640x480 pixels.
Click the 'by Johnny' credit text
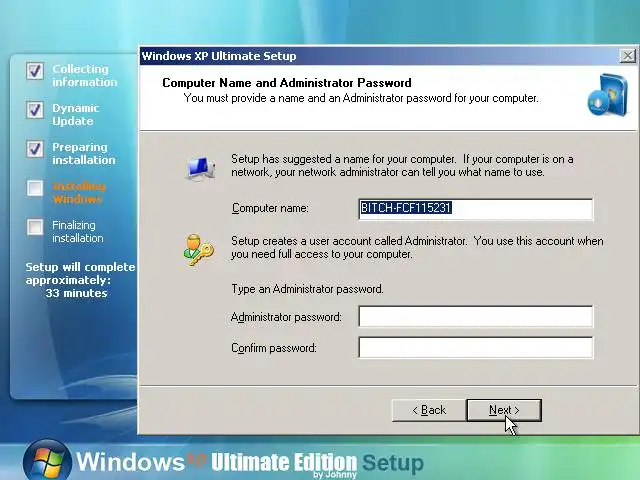pyautogui.click(x=335, y=474)
